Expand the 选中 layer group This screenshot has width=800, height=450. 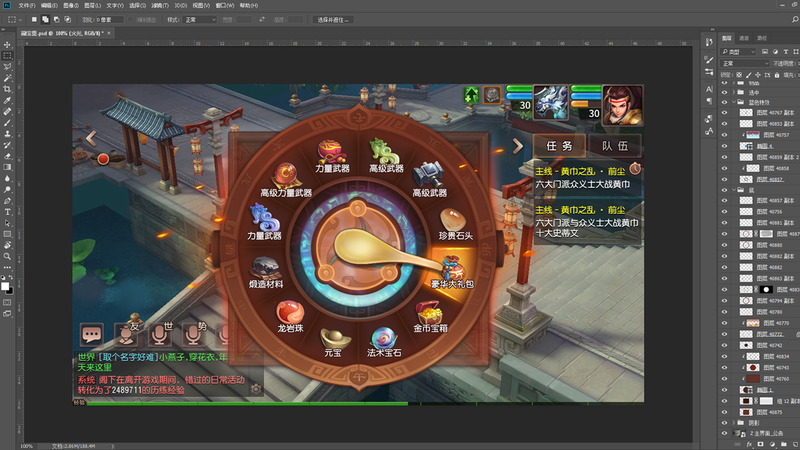734,92
